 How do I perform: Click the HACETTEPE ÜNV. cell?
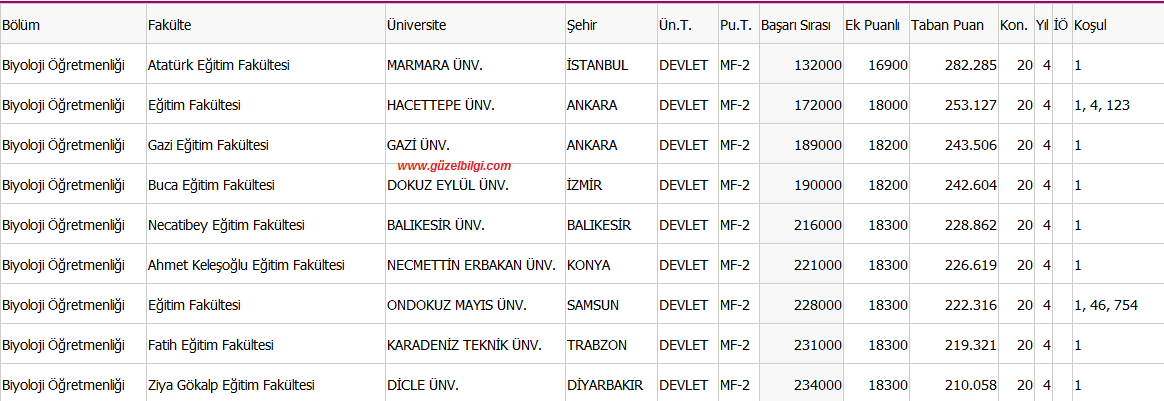tap(441, 105)
